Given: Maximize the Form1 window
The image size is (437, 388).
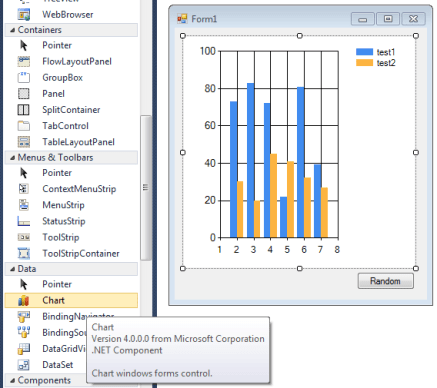Looking at the screenshot, I should coord(388,19).
